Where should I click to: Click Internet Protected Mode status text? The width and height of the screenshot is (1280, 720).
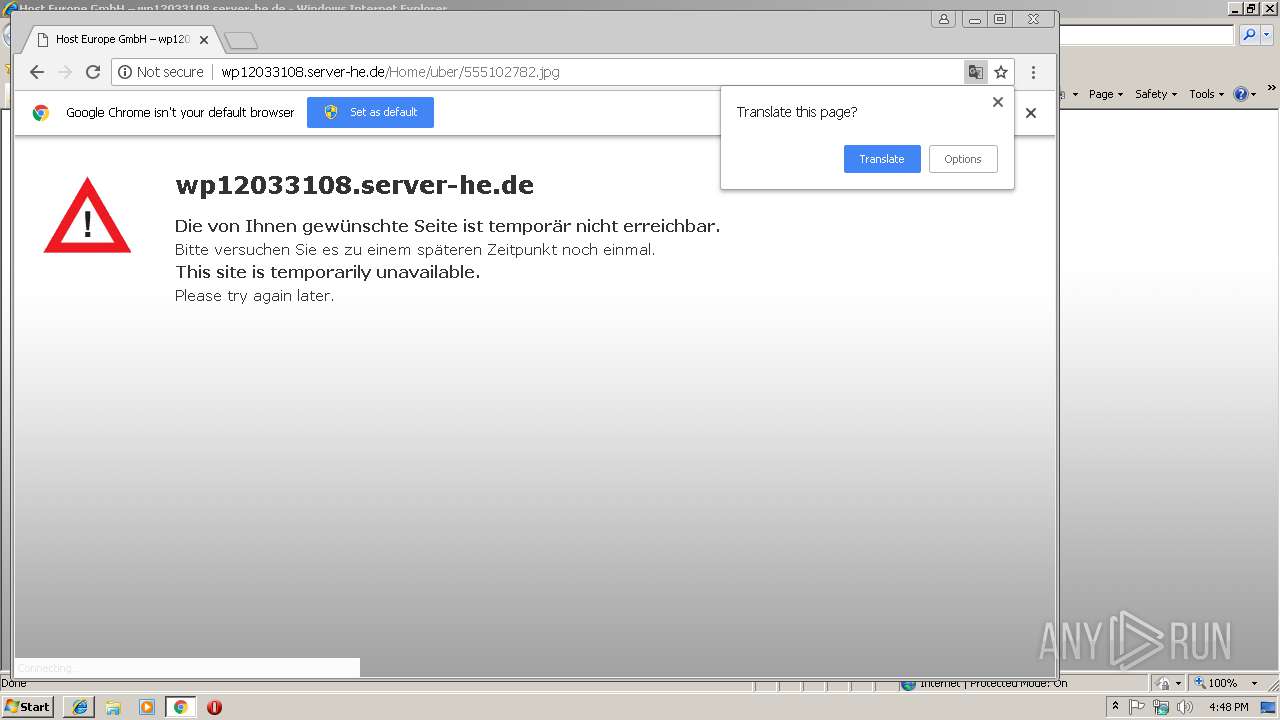(x=993, y=683)
